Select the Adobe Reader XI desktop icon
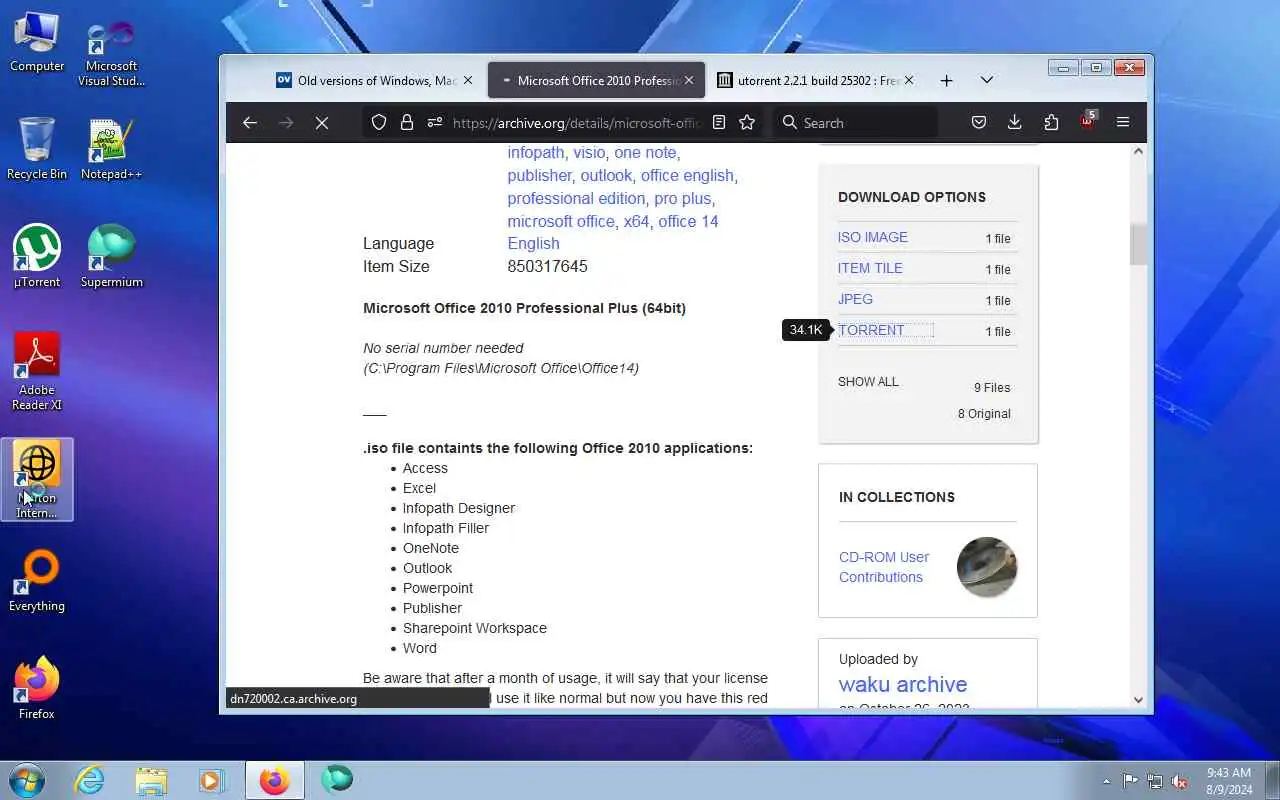This screenshot has width=1280, height=800. click(x=37, y=371)
